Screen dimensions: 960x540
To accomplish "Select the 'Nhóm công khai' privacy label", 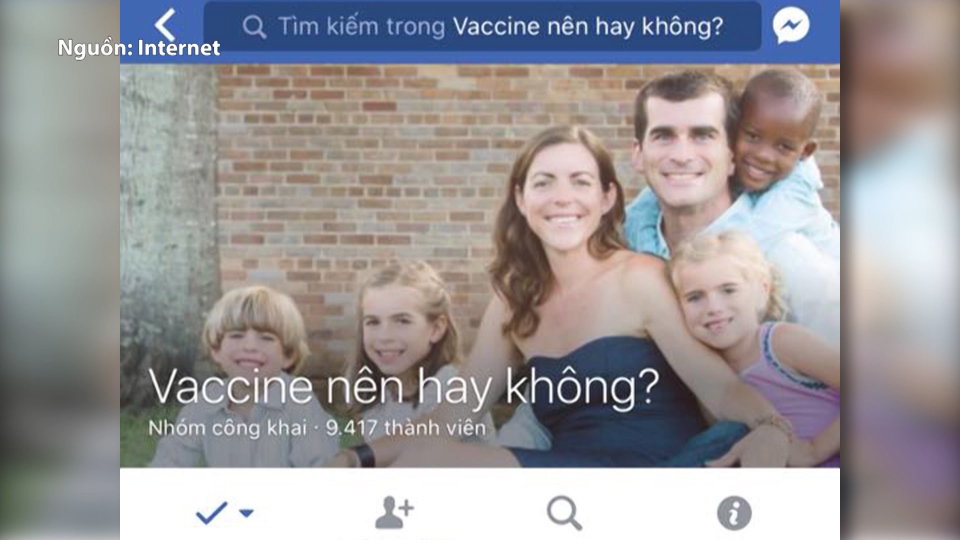I will [x=227, y=428].
